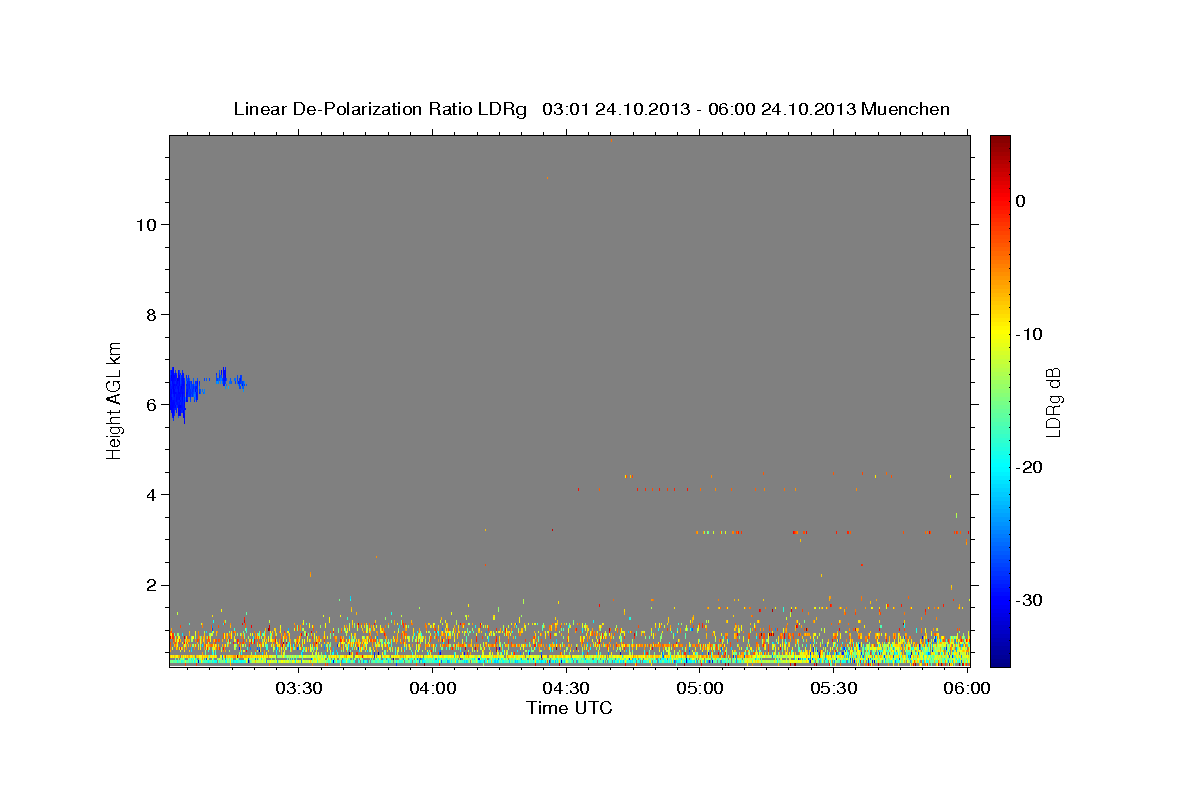Click the colorbar value -30

[1029, 600]
